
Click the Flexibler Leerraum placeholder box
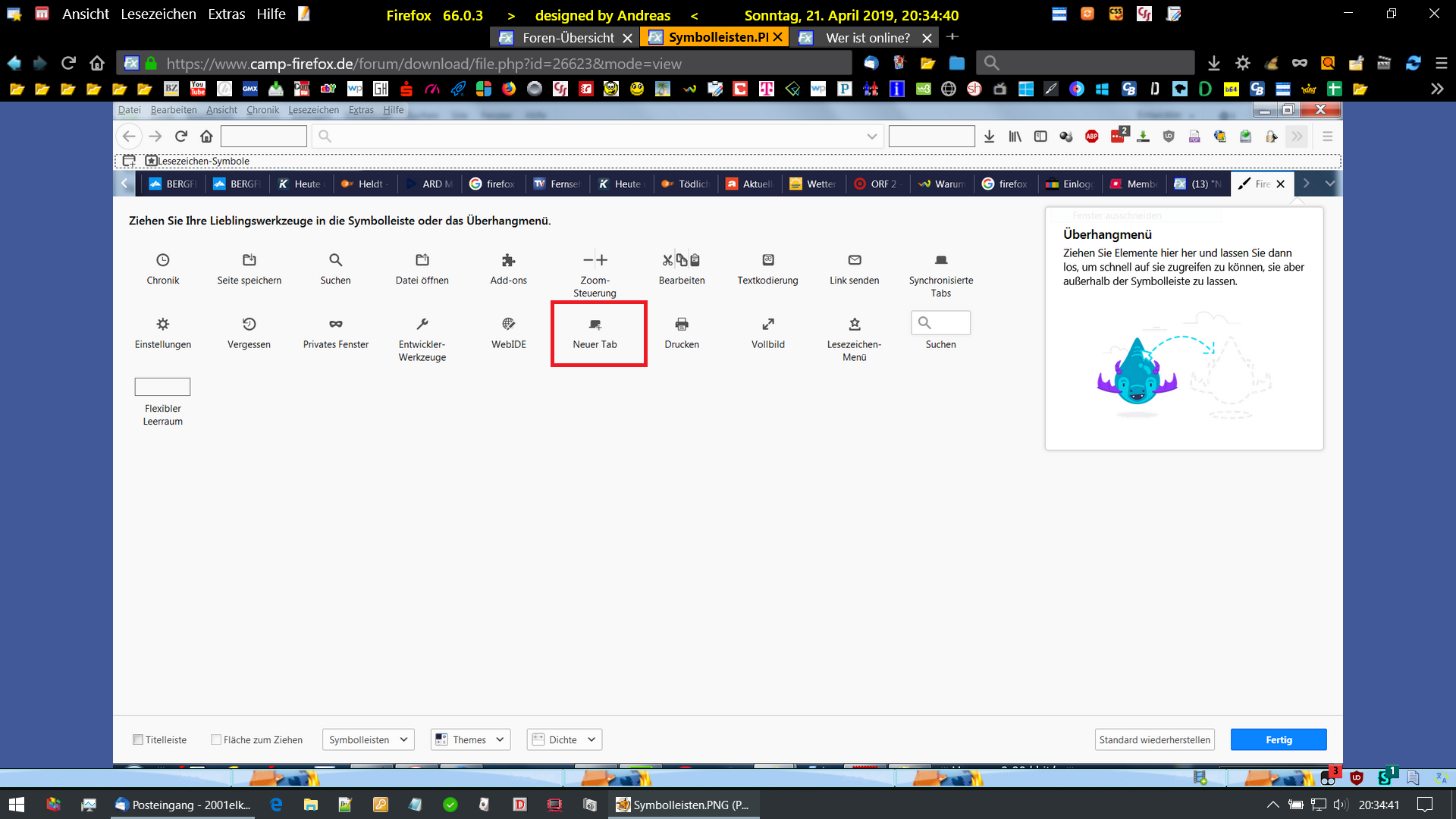pos(162,387)
